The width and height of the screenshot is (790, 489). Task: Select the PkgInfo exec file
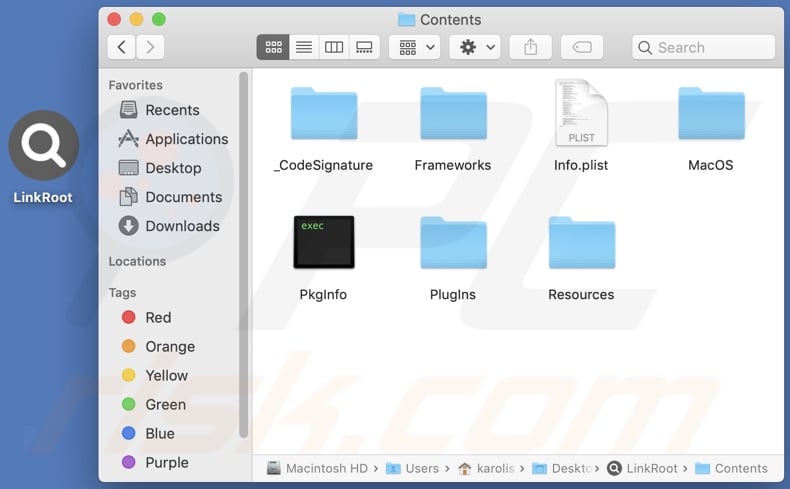(323, 242)
